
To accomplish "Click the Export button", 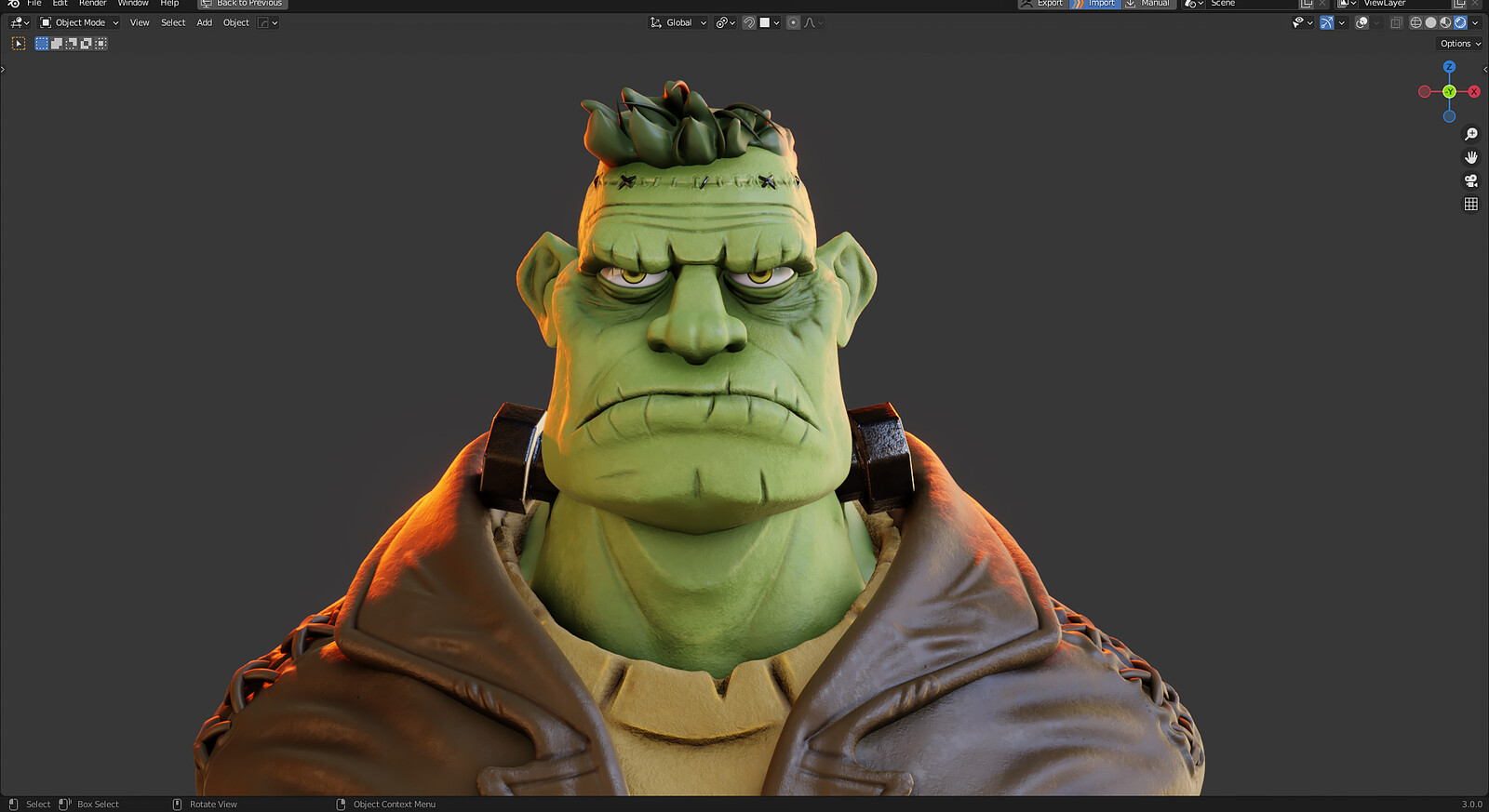I will [1042, 4].
